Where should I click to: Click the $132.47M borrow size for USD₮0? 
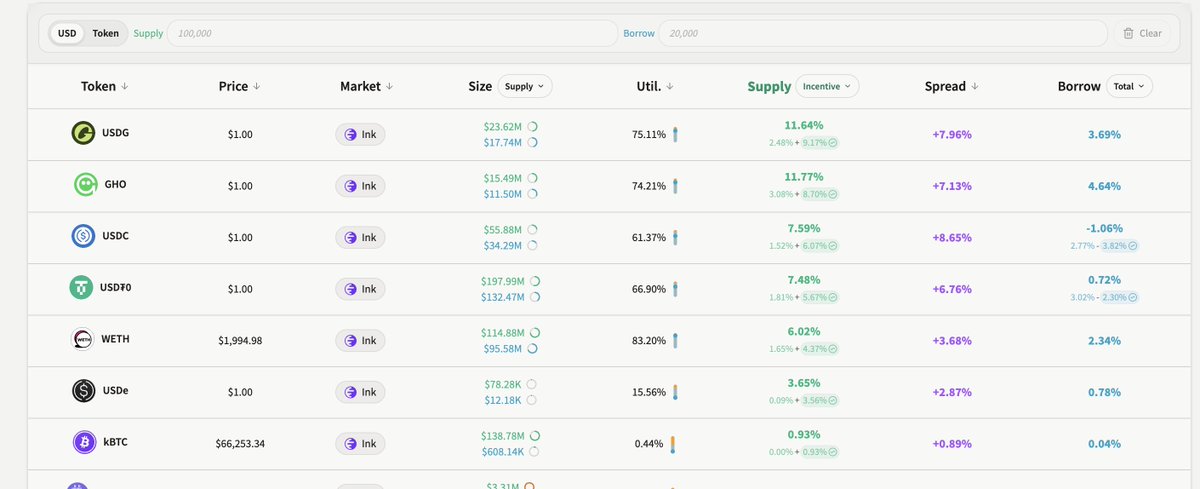[503, 297]
